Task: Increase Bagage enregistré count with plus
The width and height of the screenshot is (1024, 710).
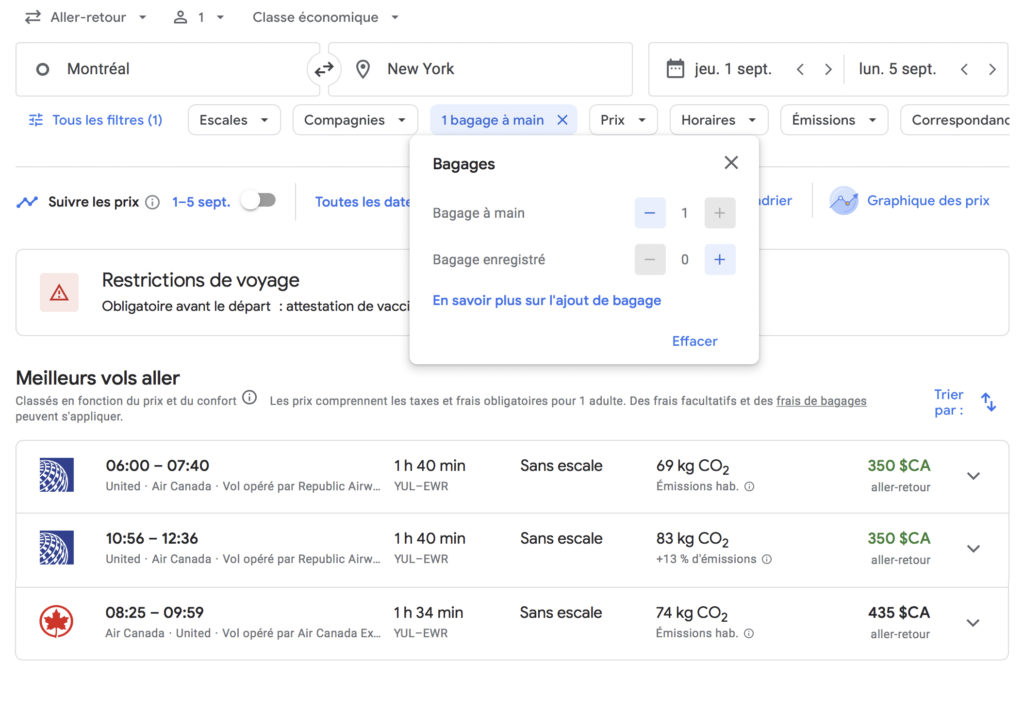Action: click(719, 260)
